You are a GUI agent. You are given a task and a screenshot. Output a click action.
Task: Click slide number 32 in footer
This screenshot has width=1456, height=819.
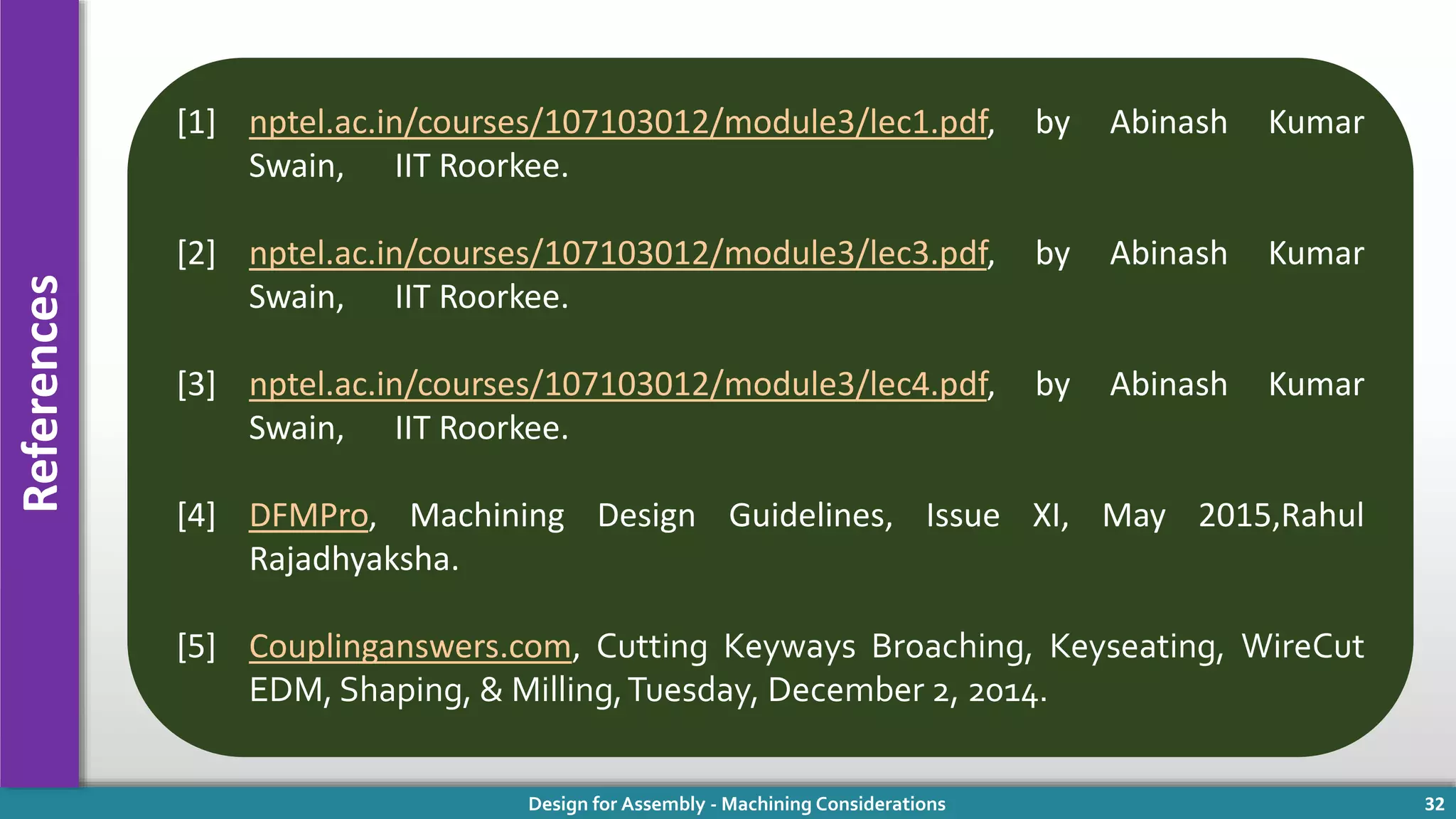tap(1435, 804)
